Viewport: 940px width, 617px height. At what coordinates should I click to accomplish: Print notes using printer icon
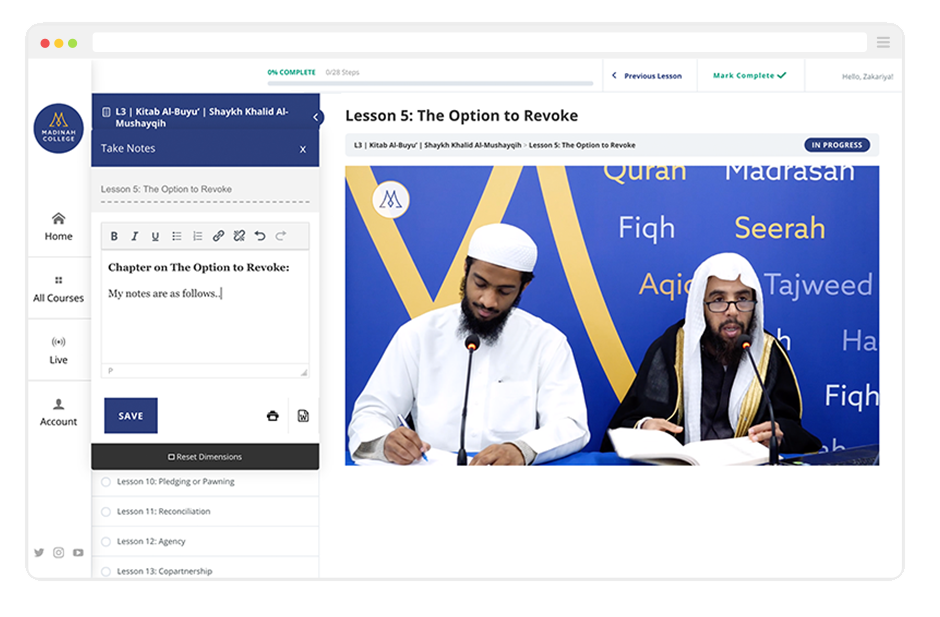pyautogui.click(x=273, y=416)
